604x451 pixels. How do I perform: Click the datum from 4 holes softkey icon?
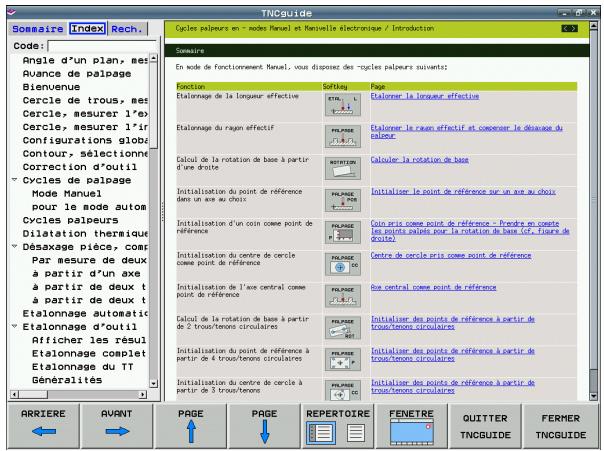(x=342, y=360)
